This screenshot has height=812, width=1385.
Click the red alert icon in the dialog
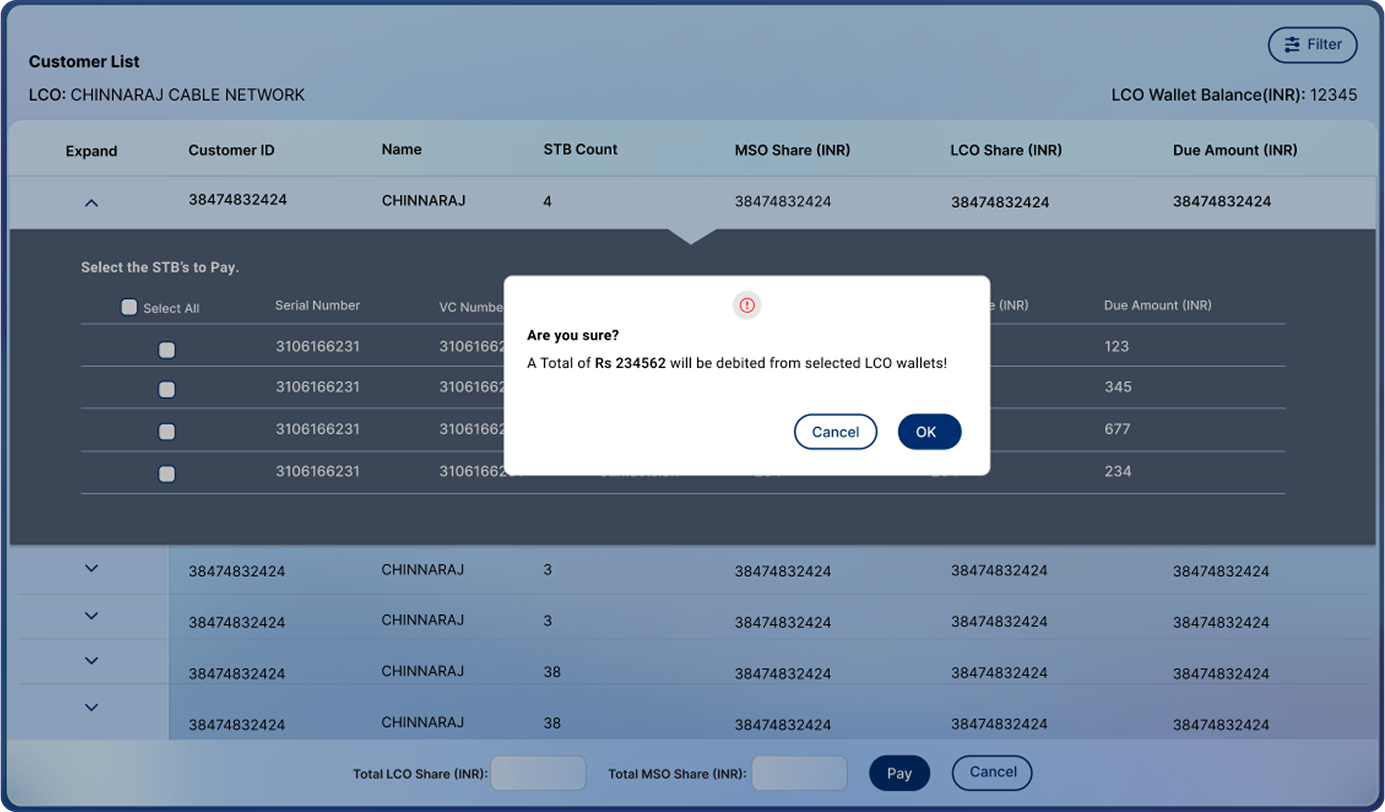tap(747, 305)
